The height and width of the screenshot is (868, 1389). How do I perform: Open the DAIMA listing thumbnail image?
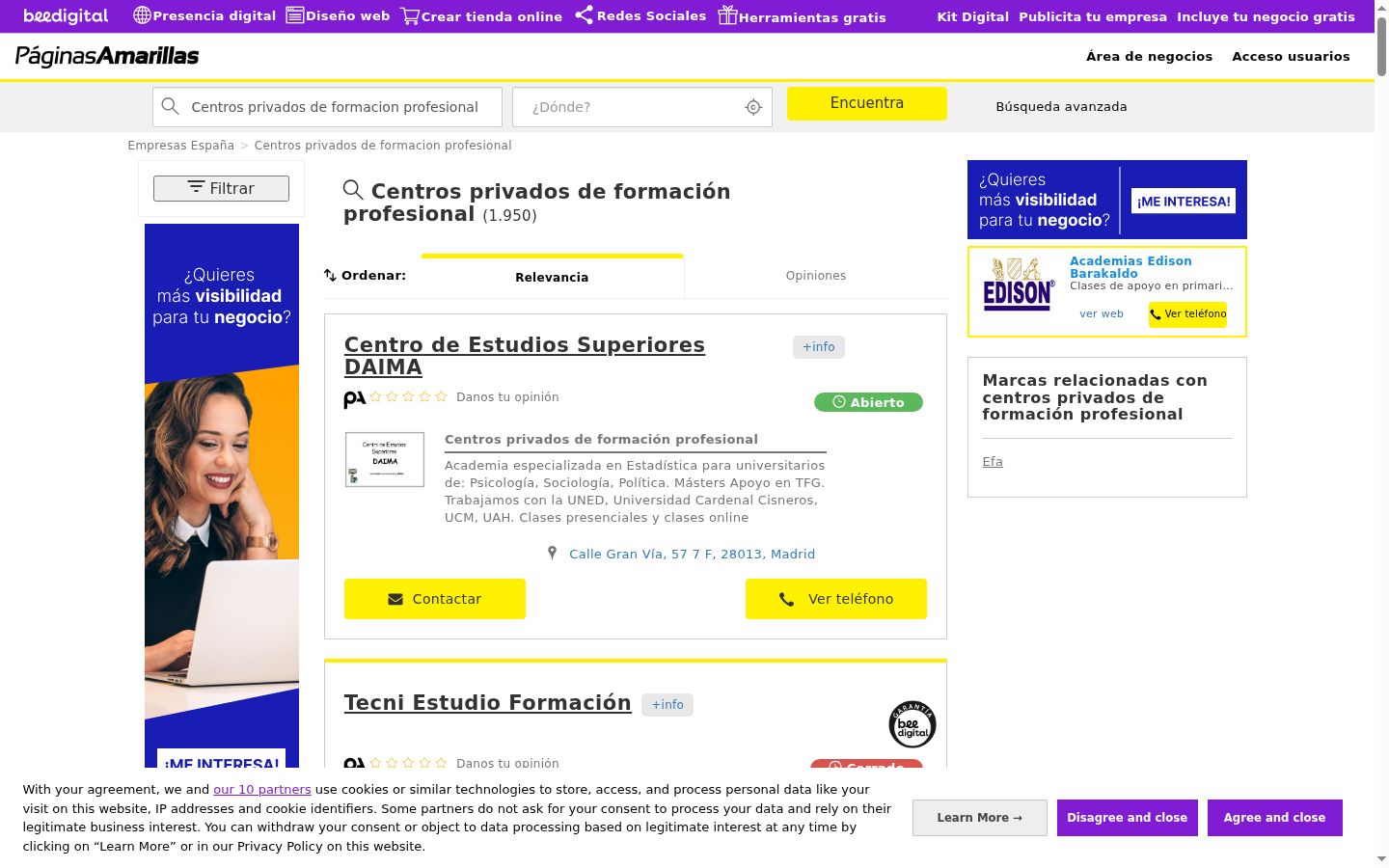385,459
